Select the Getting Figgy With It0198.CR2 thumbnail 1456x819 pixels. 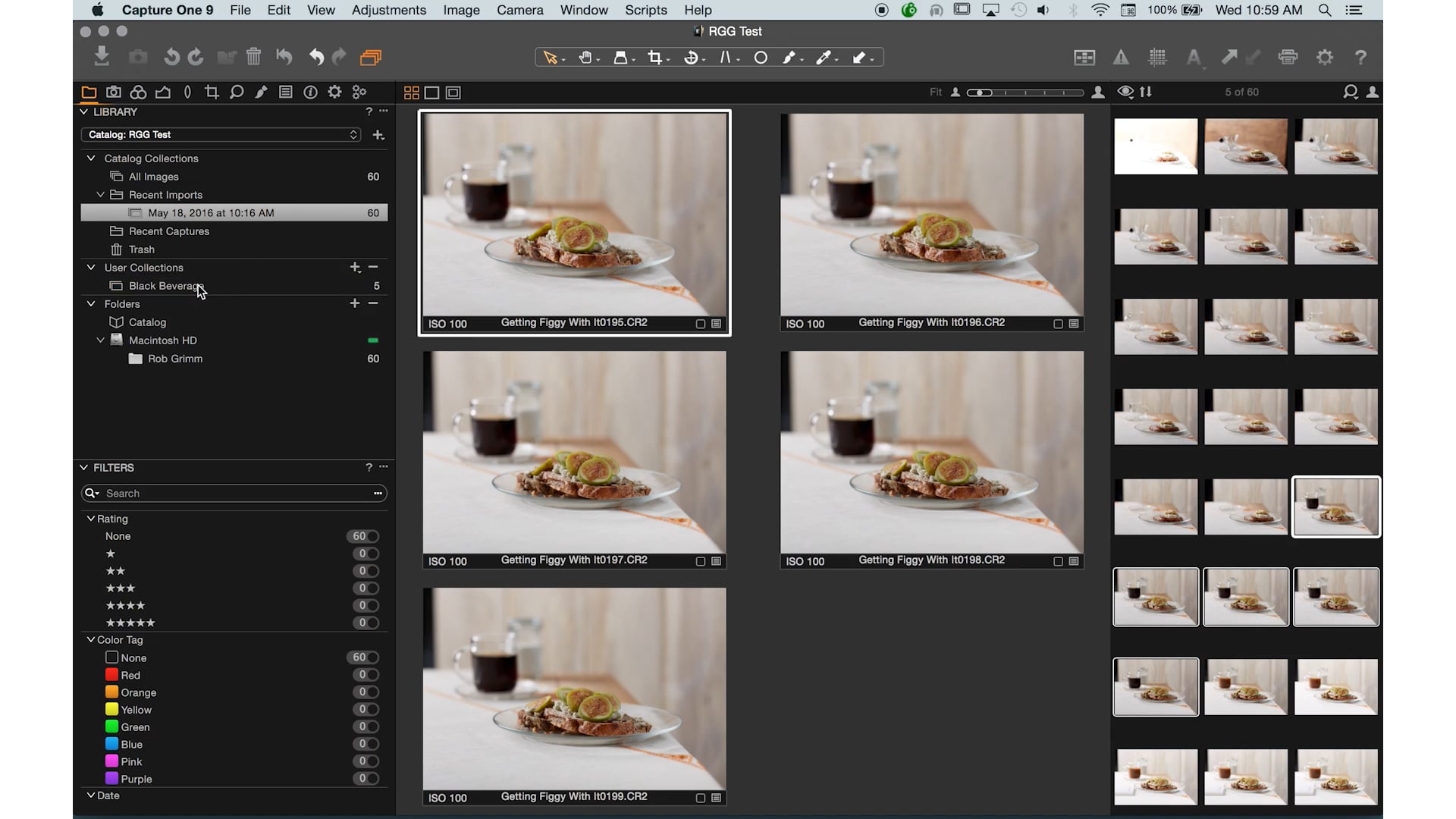coord(930,455)
